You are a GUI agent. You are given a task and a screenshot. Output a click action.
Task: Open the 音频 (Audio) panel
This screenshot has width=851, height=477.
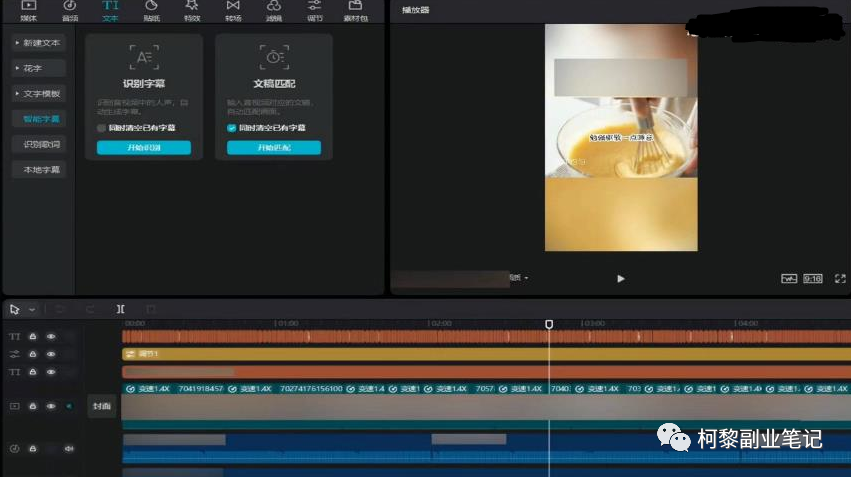click(x=69, y=10)
